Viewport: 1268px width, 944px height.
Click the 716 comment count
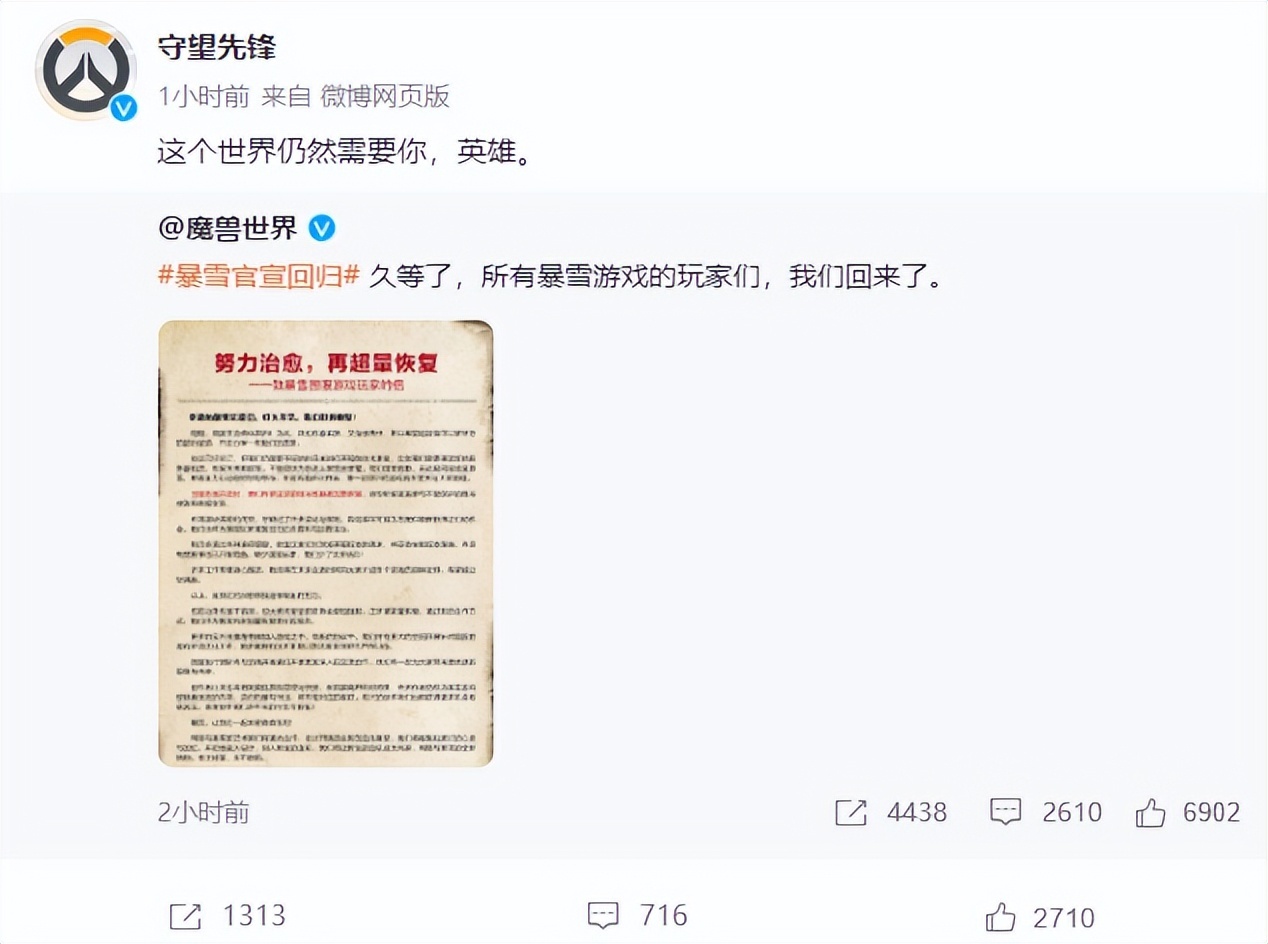pyautogui.click(x=665, y=915)
